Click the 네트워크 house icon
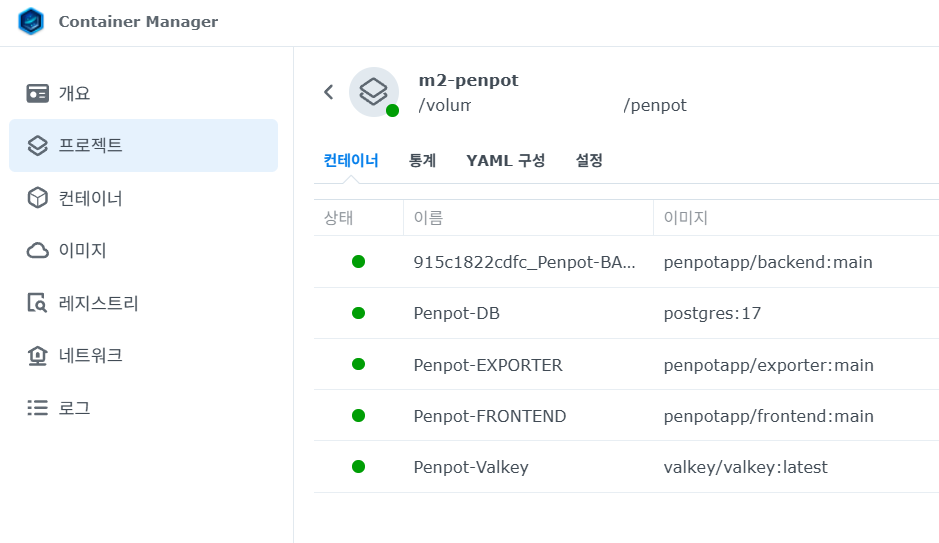939x543 pixels. click(38, 355)
